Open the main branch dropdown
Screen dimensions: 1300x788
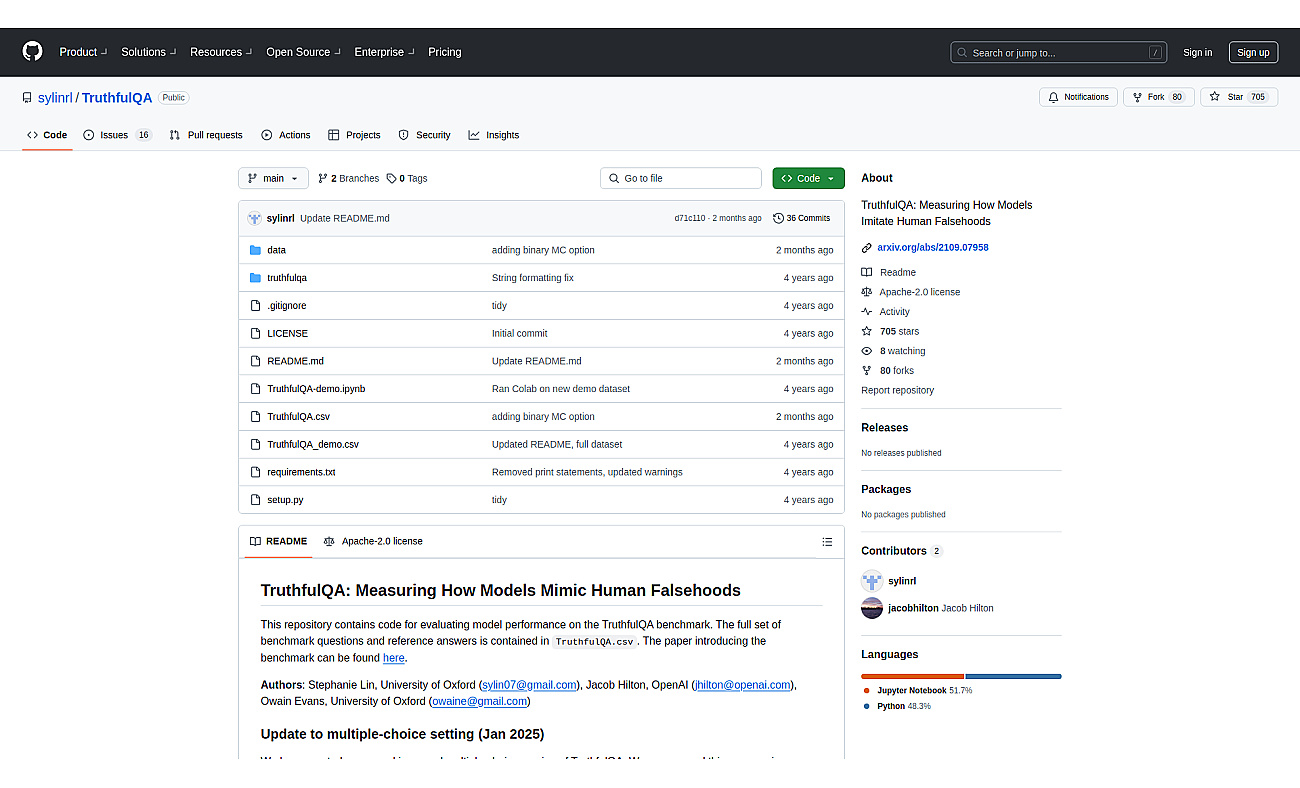[273, 178]
